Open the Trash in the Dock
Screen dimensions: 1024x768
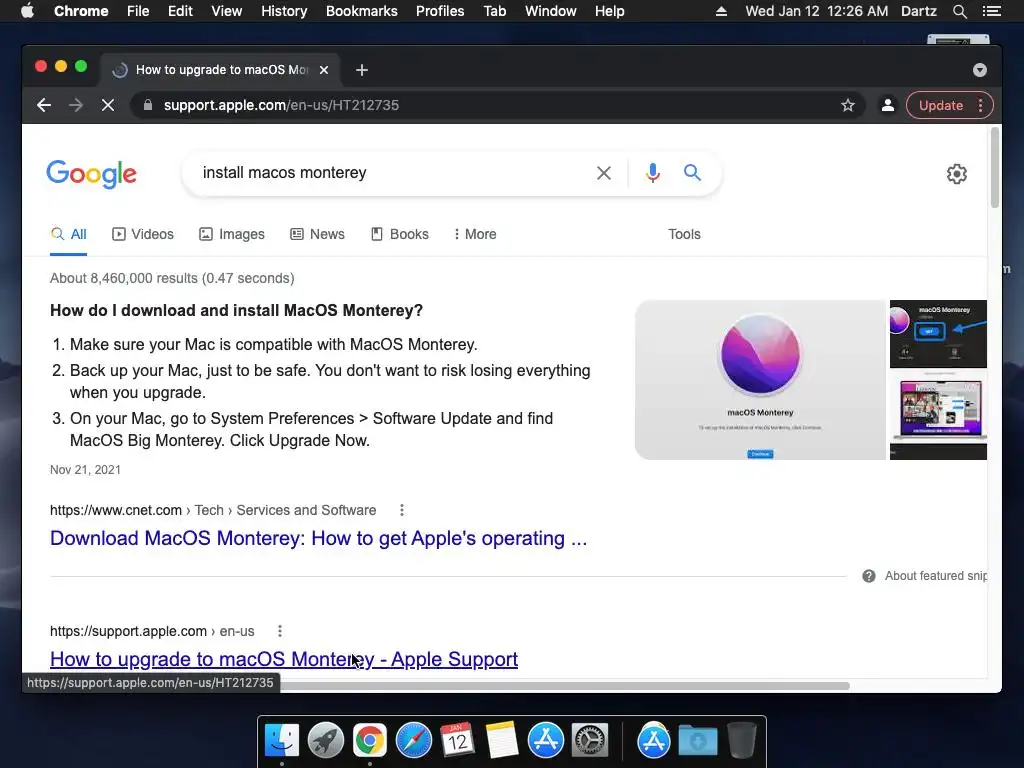[742, 741]
